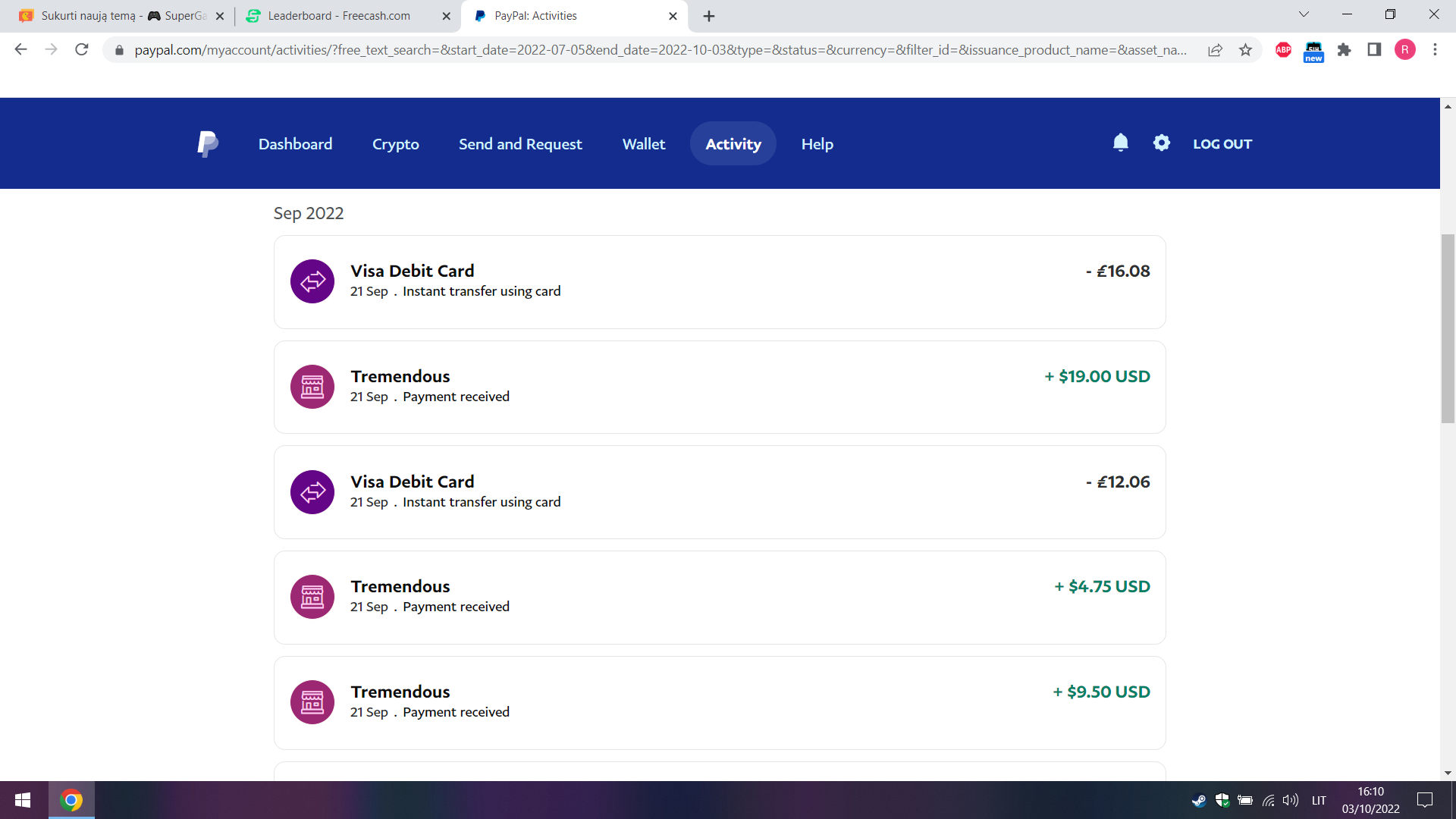This screenshot has height=819, width=1456.
Task: Switch to Leaderboard - Freecash.com tab
Action: click(x=340, y=16)
